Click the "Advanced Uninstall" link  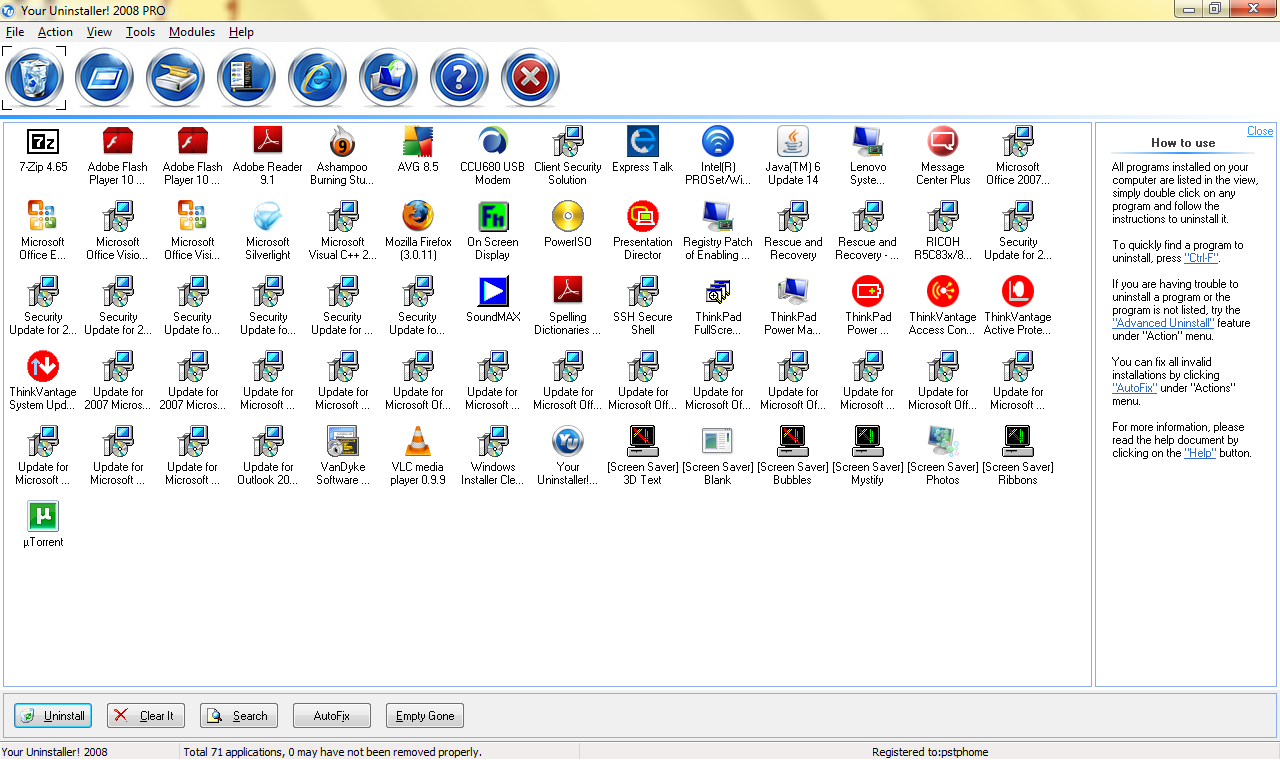[1161, 323]
